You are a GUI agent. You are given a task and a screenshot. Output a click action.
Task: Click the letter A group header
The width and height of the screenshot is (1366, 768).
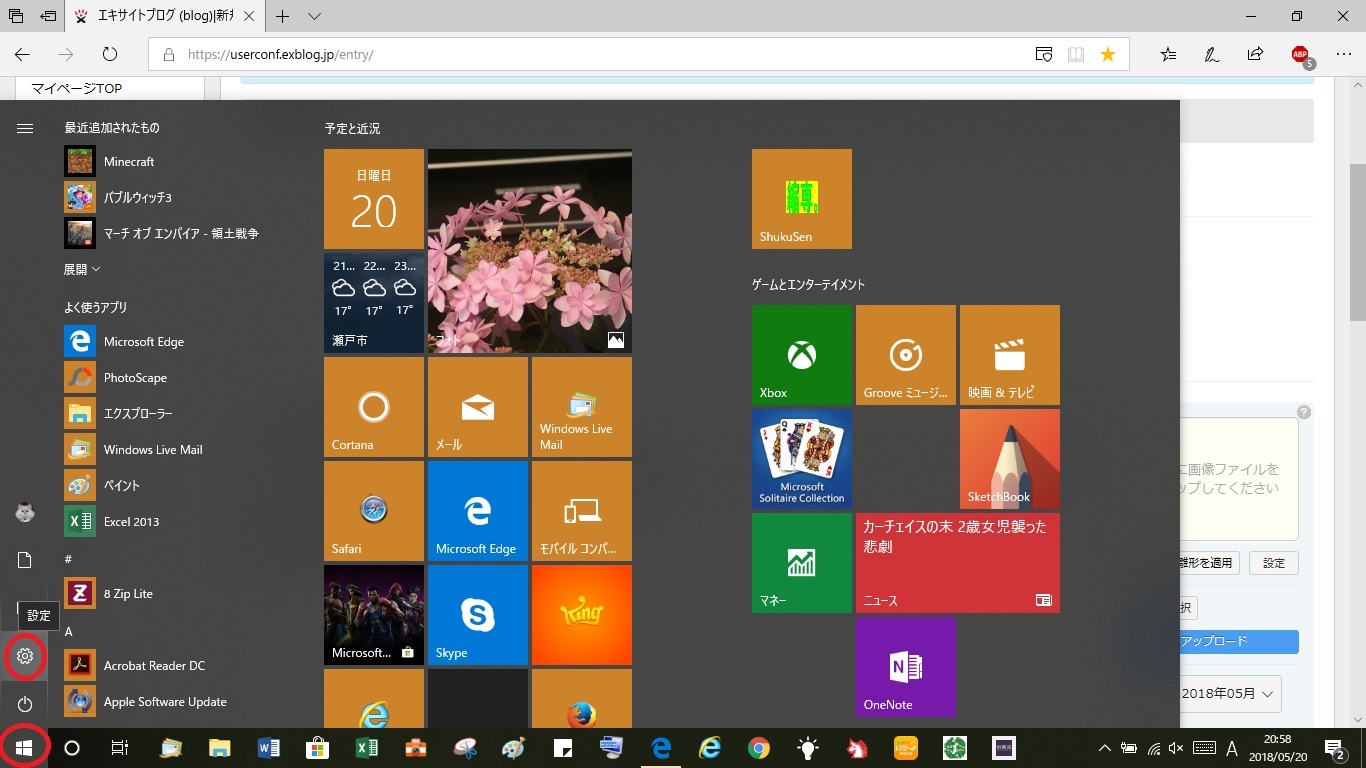point(69,631)
